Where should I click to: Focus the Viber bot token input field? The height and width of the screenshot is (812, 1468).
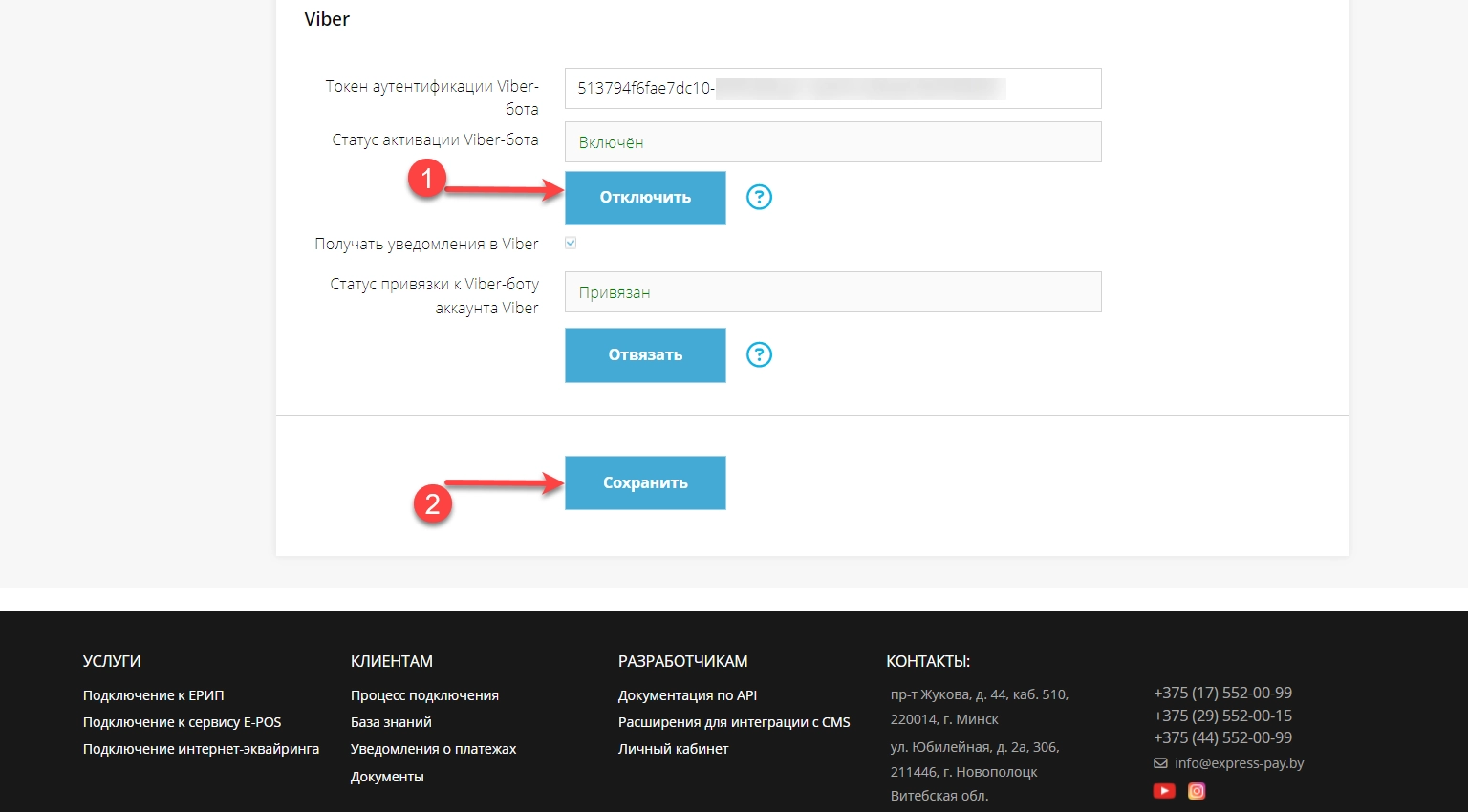(x=833, y=88)
